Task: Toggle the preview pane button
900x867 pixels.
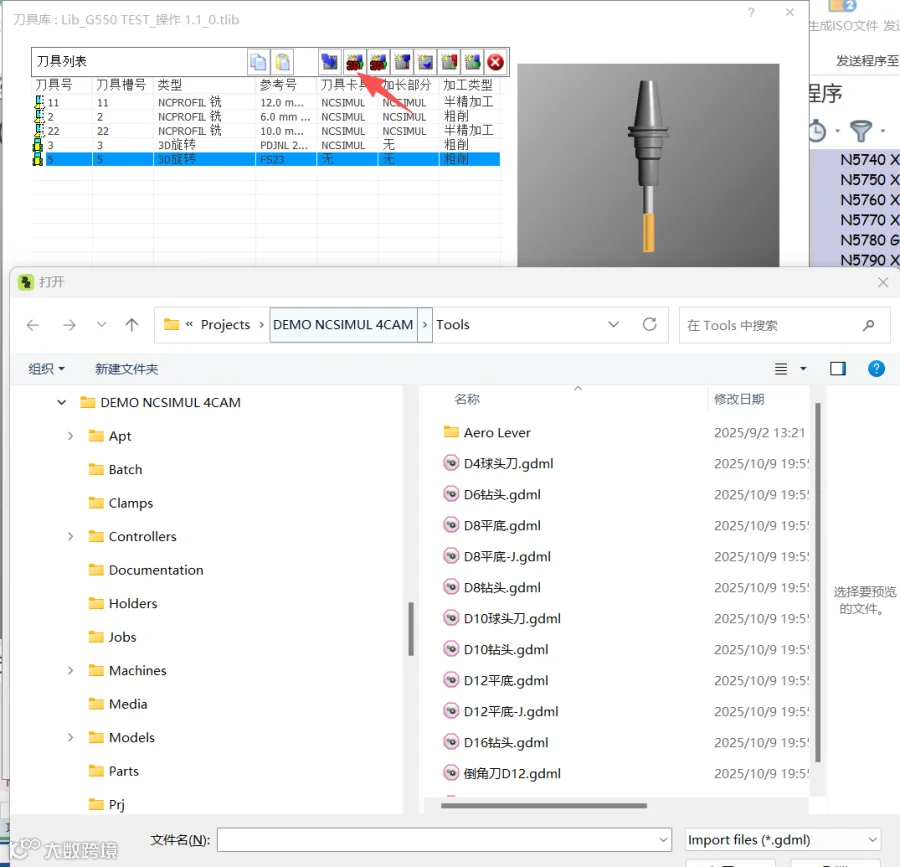Action: coord(837,368)
